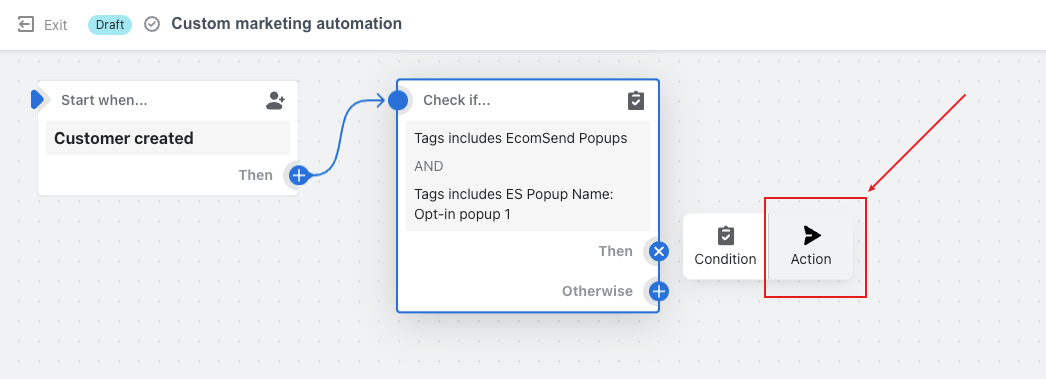The image size is (1046, 379).
Task: Choose Action from the step picker
Action: click(811, 246)
